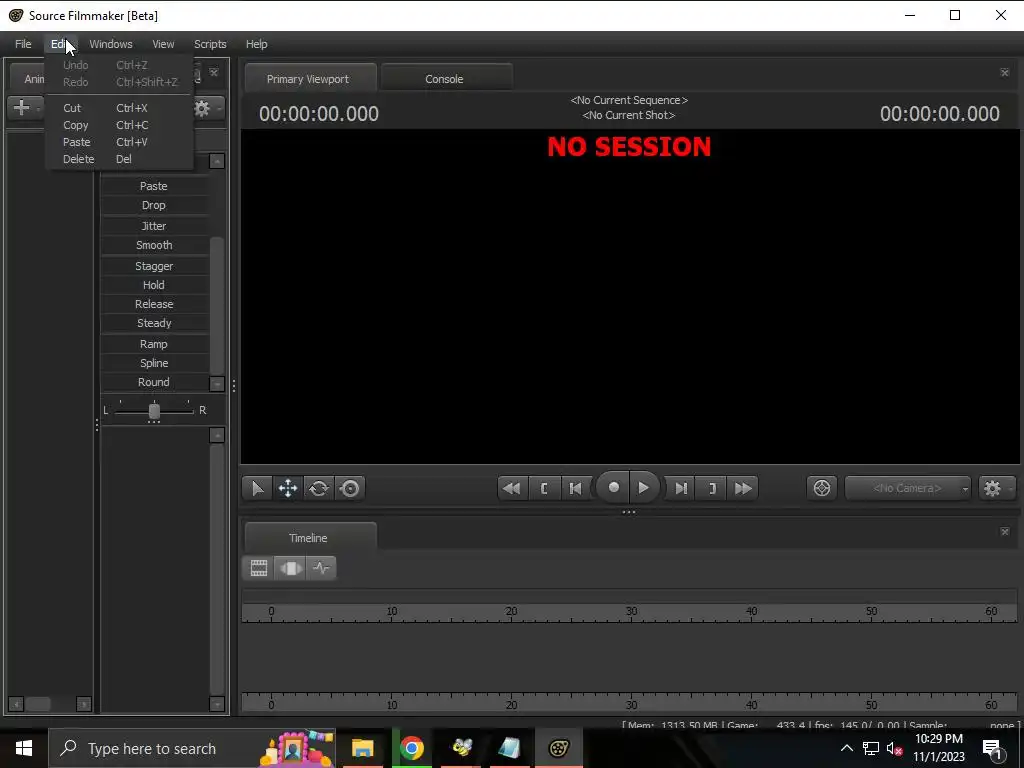Open the No Camera dropdown
The image size is (1024, 768).
point(908,488)
